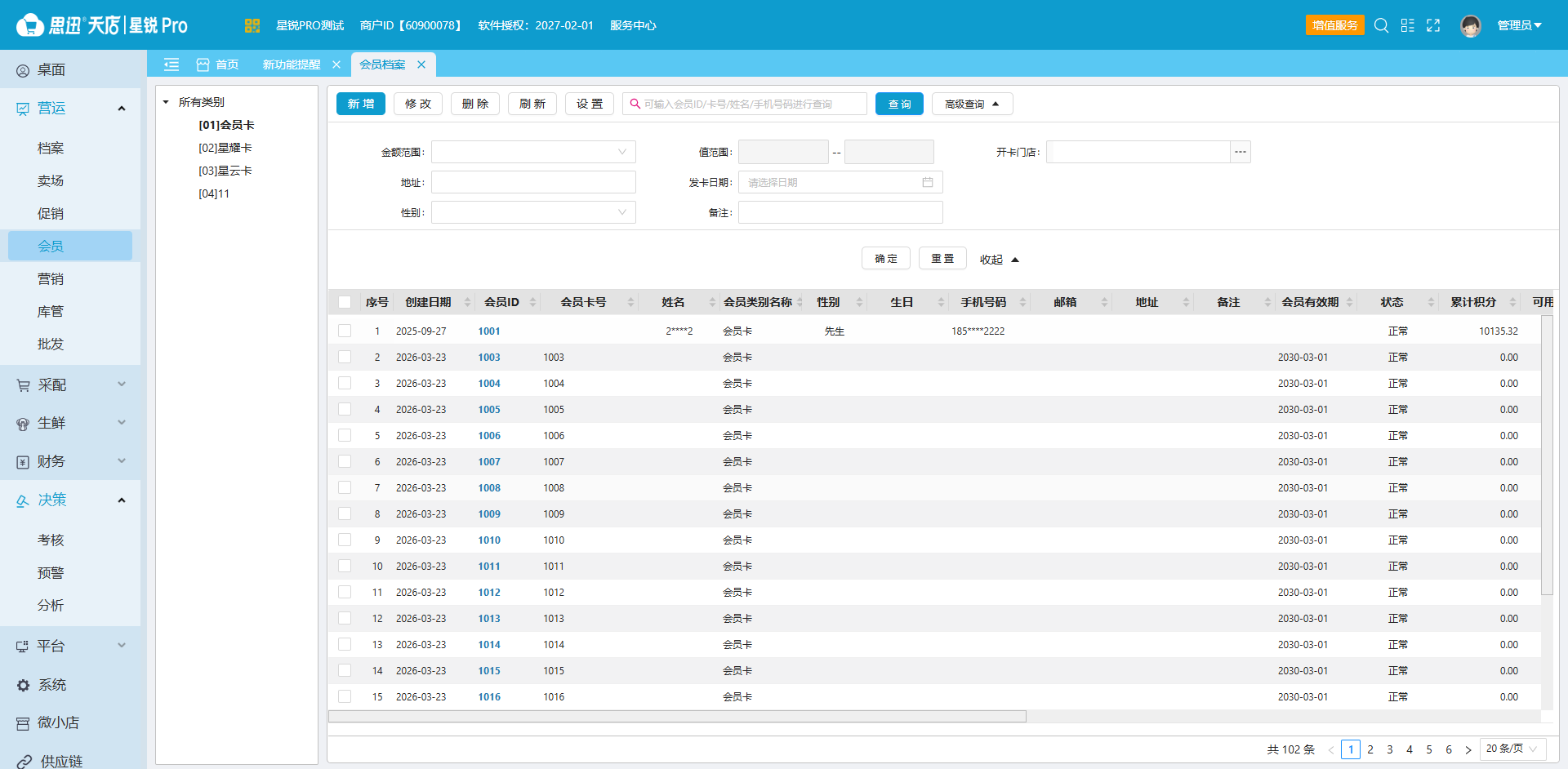The width and height of the screenshot is (1568, 769).
Task: Switch to the 首页 tab
Action: click(x=218, y=64)
